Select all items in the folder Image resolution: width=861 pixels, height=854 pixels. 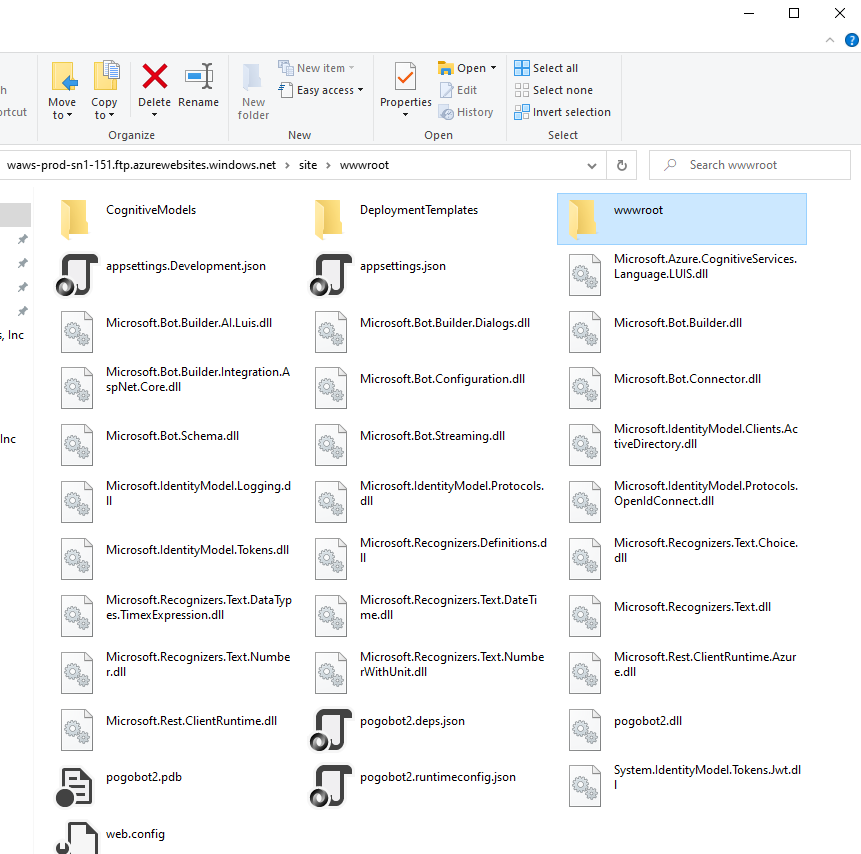(546, 67)
